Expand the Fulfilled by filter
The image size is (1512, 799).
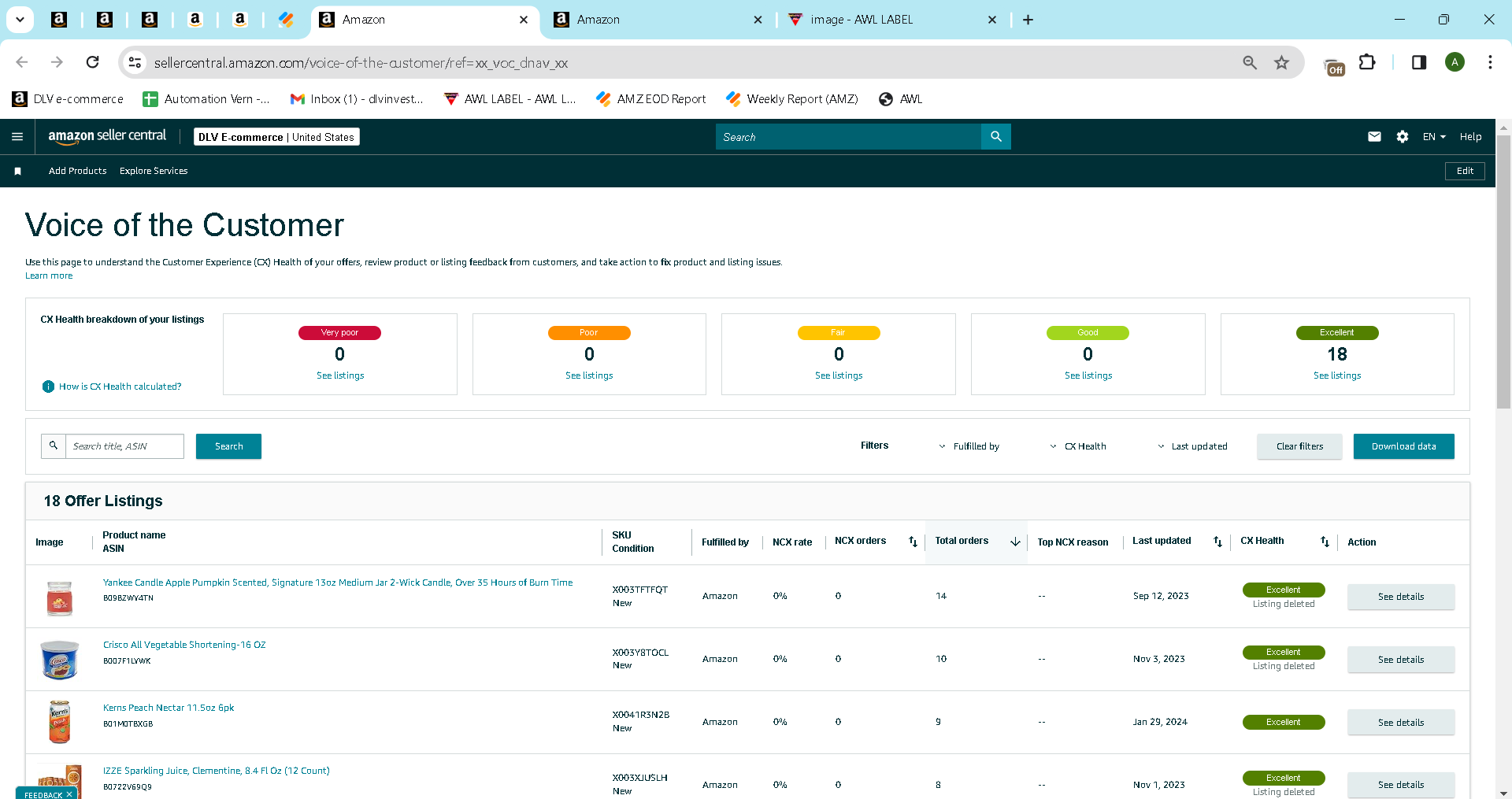click(x=969, y=446)
